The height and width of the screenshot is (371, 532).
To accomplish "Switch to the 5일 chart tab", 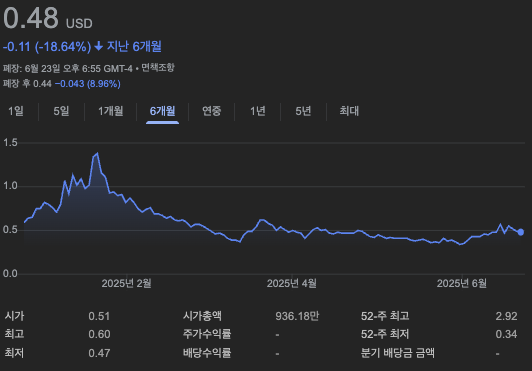I will pyautogui.click(x=61, y=111).
